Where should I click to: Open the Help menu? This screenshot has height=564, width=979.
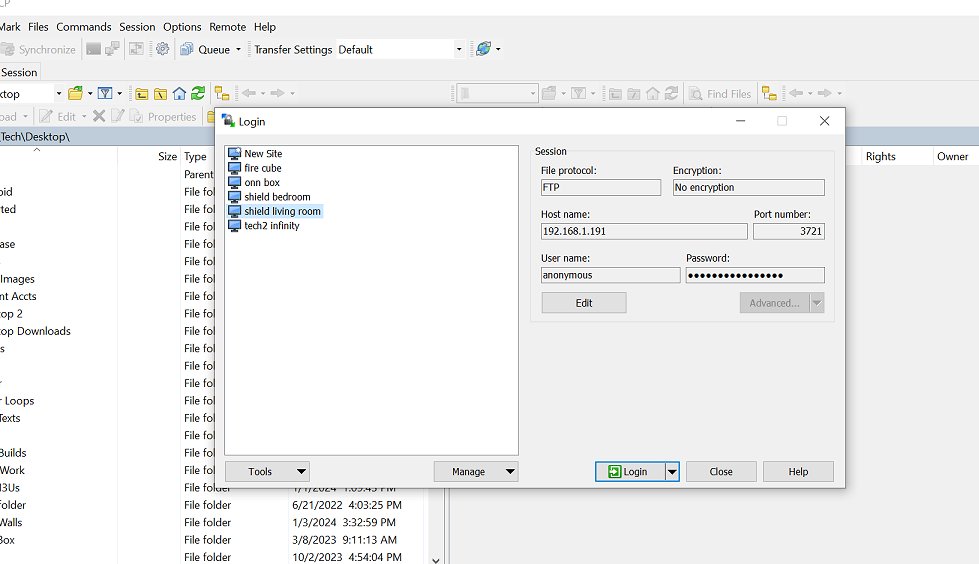265,27
